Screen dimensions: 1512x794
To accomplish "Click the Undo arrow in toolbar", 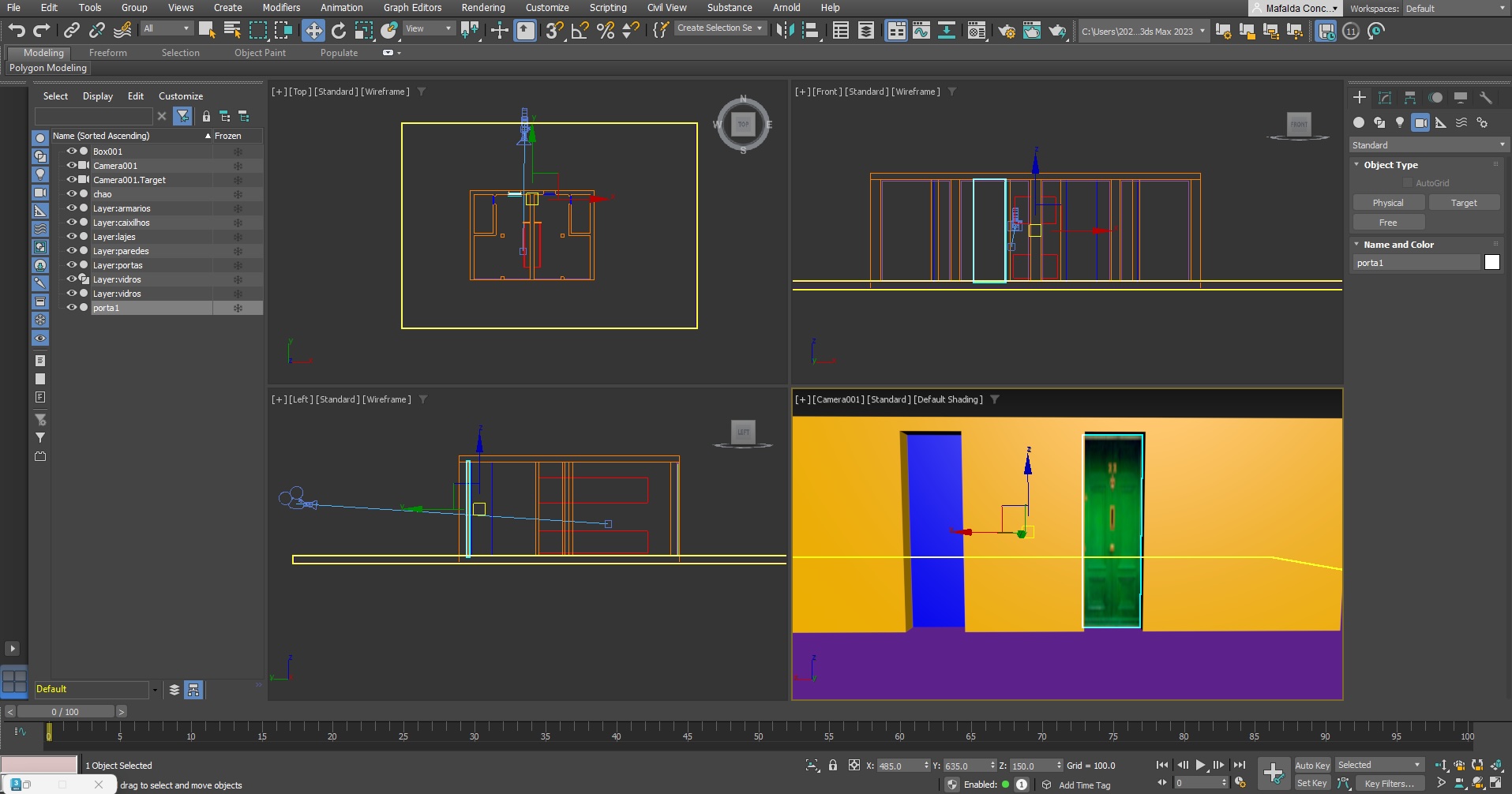I will tap(17, 31).
